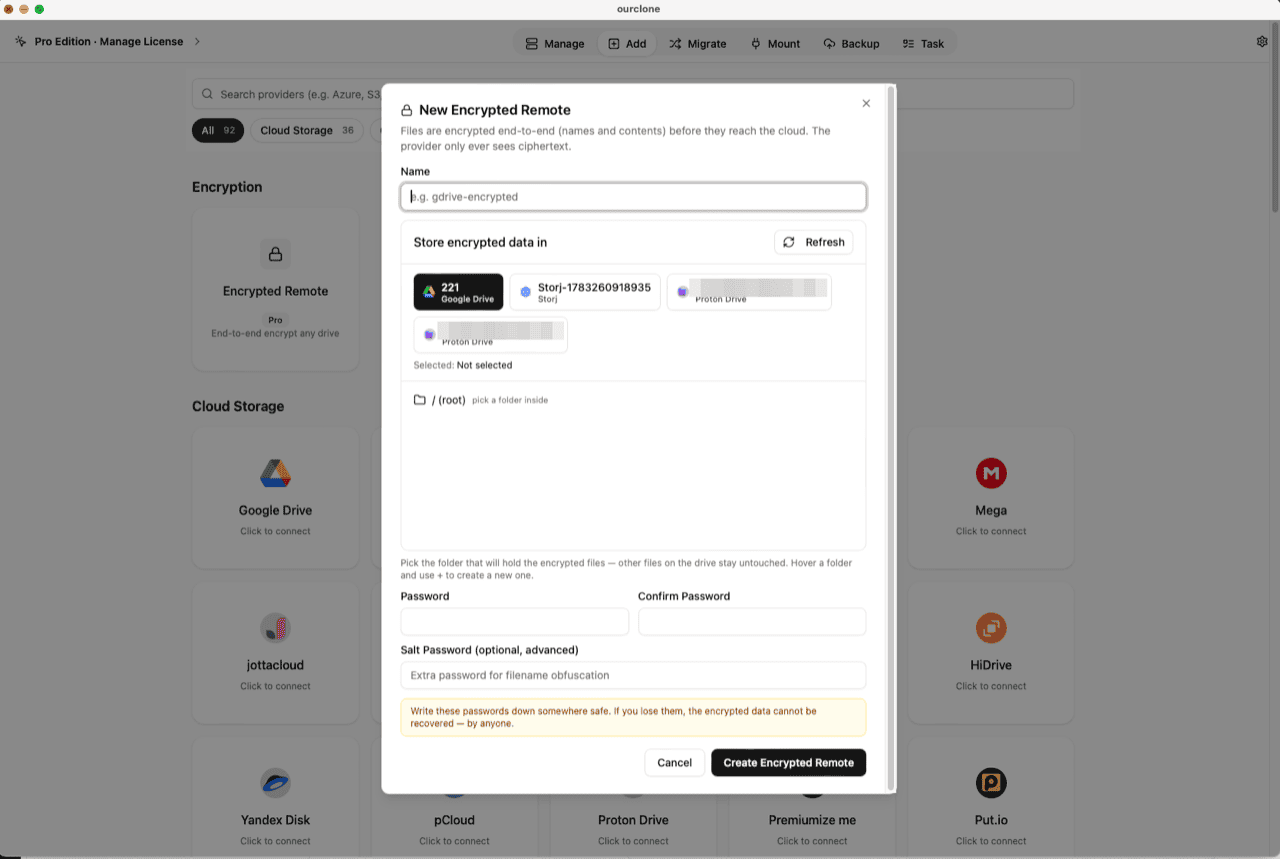Image resolution: width=1280 pixels, height=859 pixels.
Task: Click the Mount plug icon
Action: (755, 44)
